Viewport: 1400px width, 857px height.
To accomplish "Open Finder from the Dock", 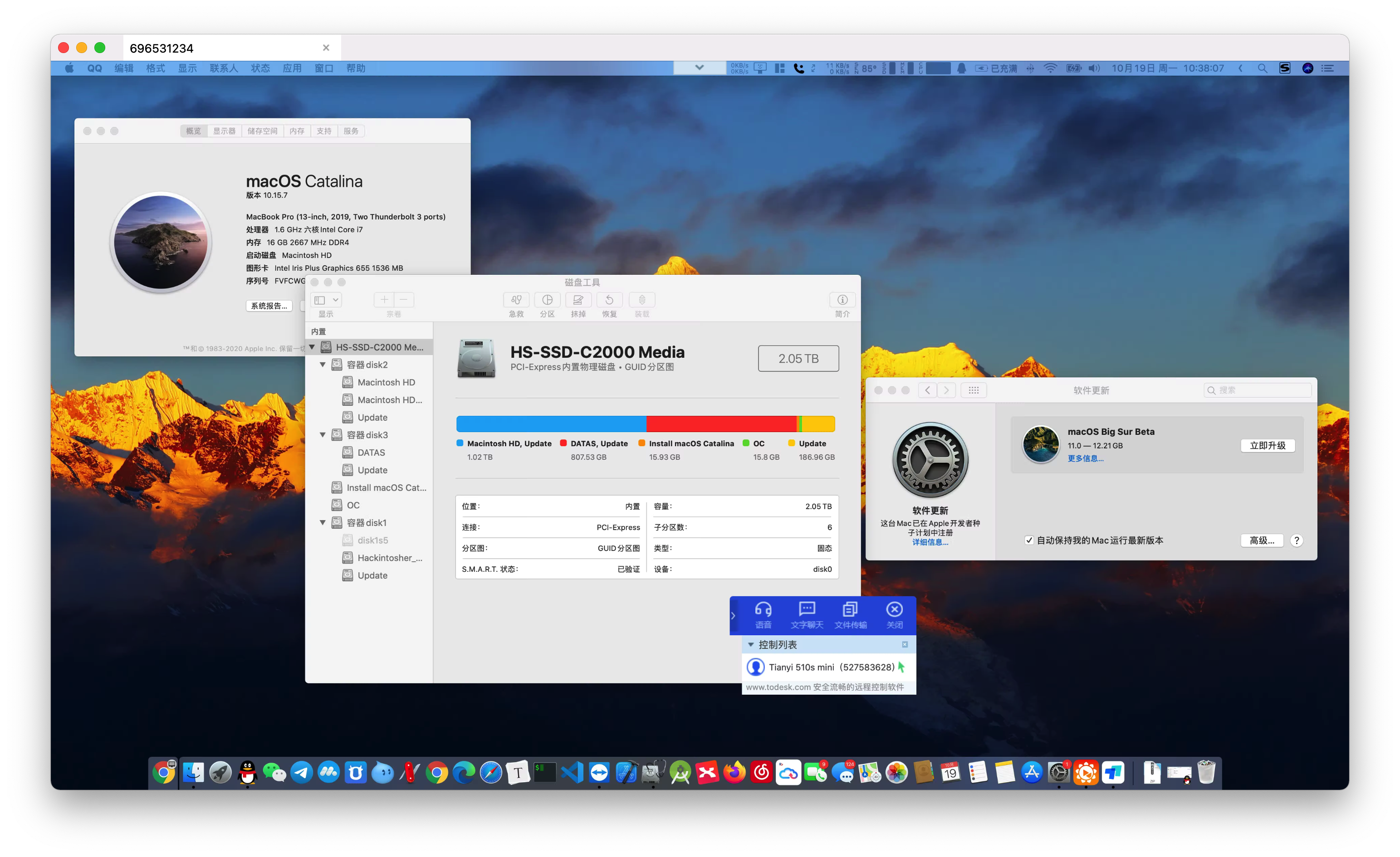I will [x=193, y=773].
